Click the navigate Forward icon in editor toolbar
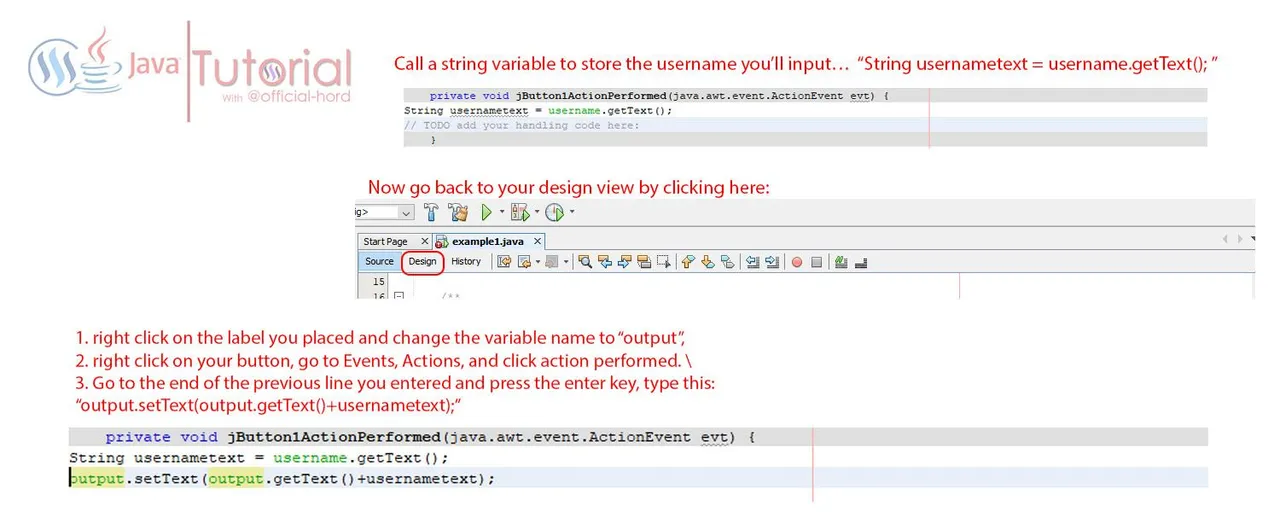The width and height of the screenshot is (1280, 512). click(x=552, y=261)
